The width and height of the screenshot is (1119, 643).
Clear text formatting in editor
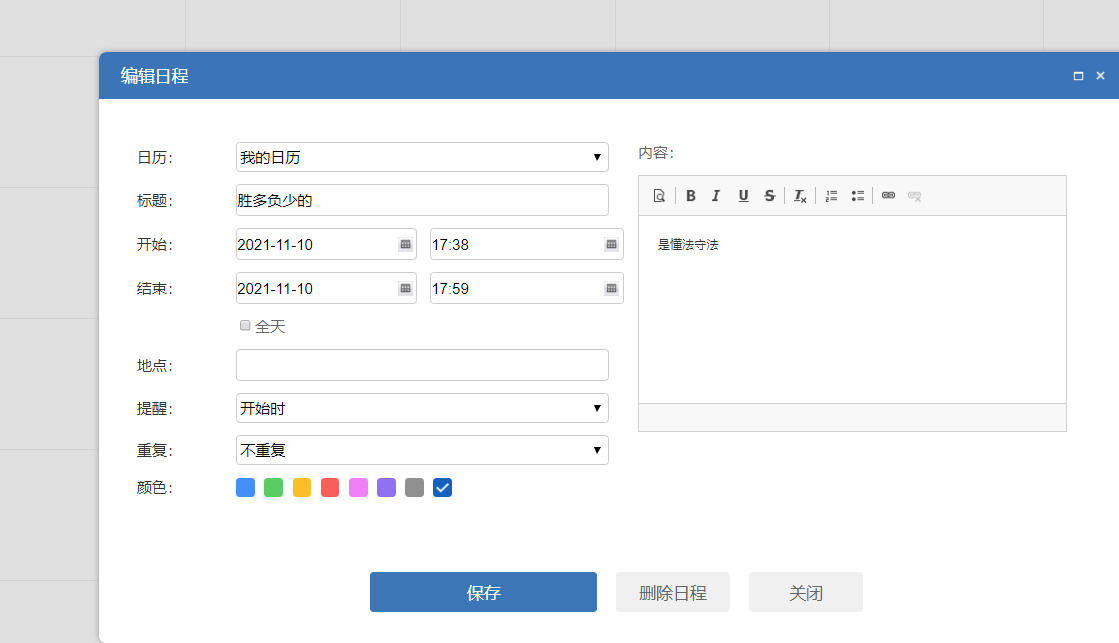[x=800, y=196]
